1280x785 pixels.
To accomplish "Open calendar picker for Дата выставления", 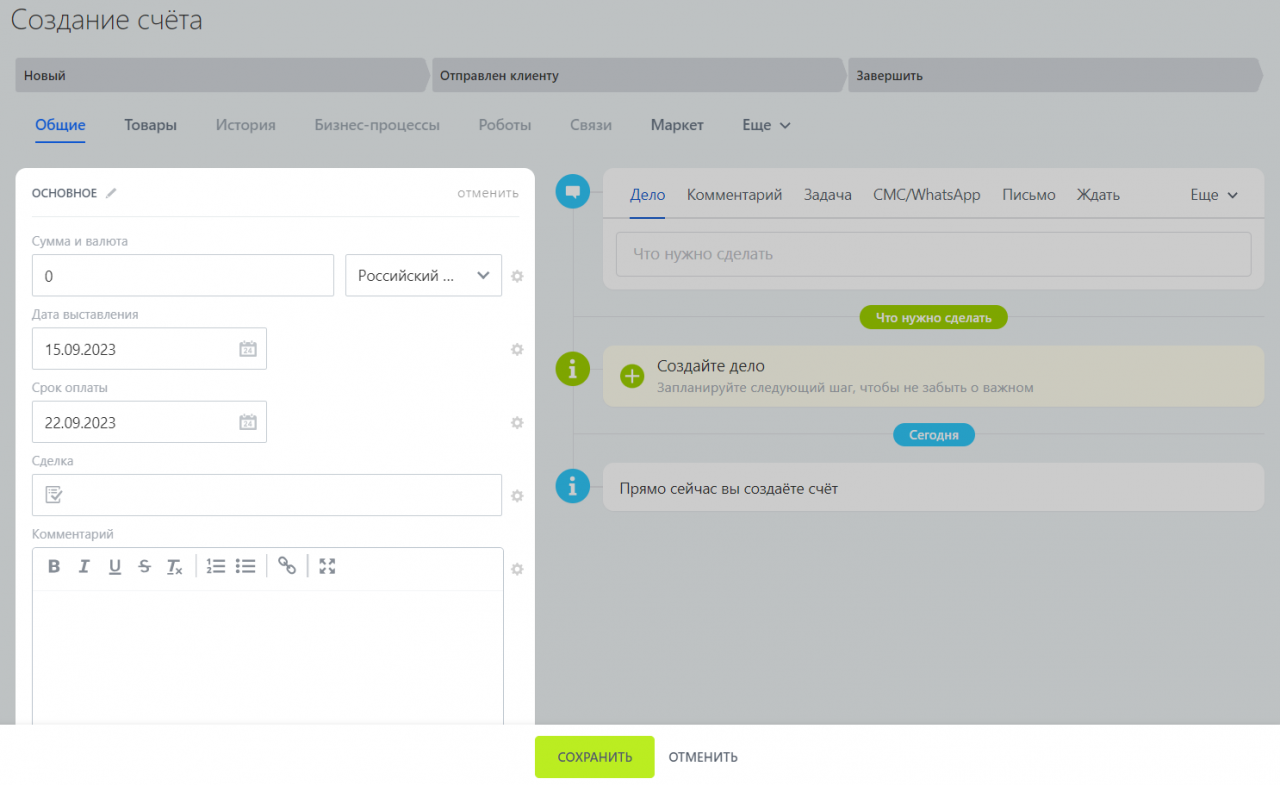I will (248, 349).
